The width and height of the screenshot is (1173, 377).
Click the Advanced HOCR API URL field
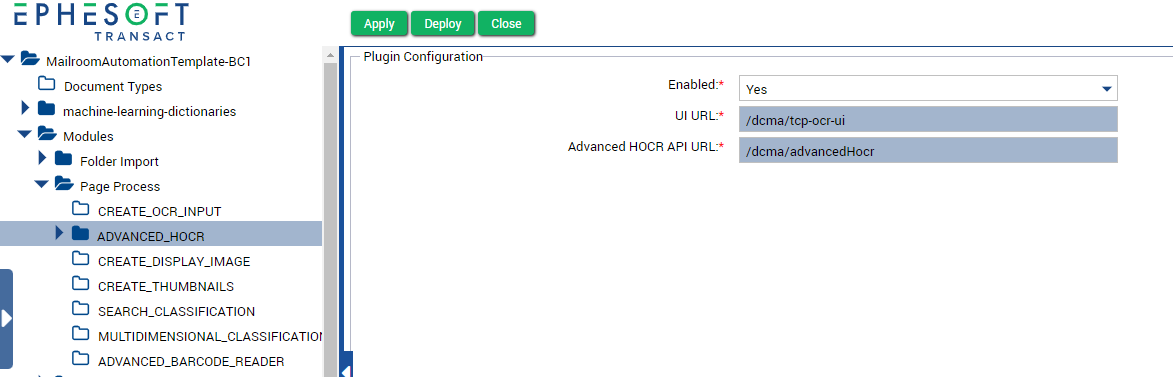(928, 150)
